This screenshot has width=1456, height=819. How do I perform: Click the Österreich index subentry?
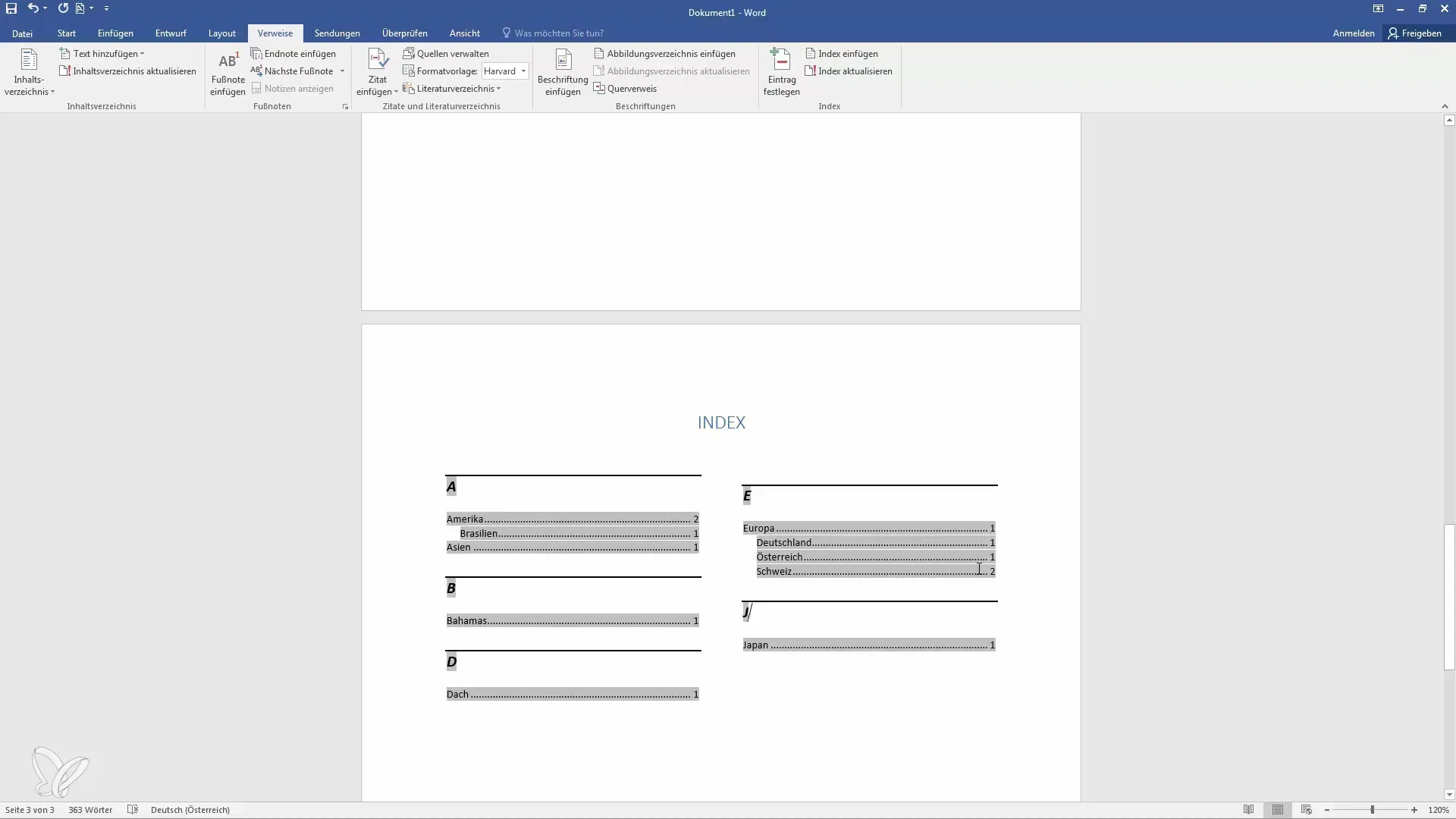coord(876,557)
